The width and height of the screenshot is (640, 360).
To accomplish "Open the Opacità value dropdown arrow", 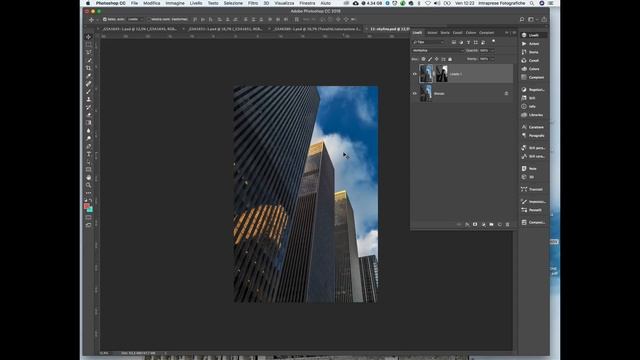I will point(492,51).
